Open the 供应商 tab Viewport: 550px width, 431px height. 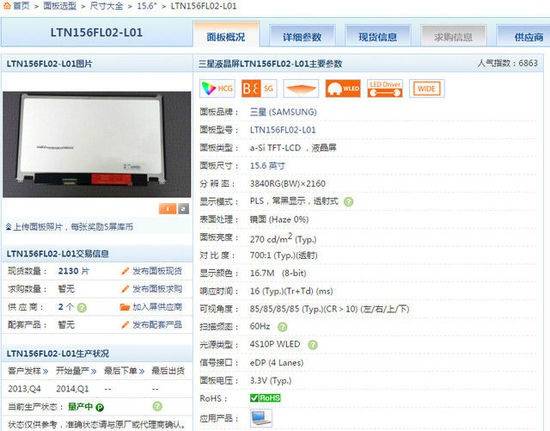click(x=524, y=36)
